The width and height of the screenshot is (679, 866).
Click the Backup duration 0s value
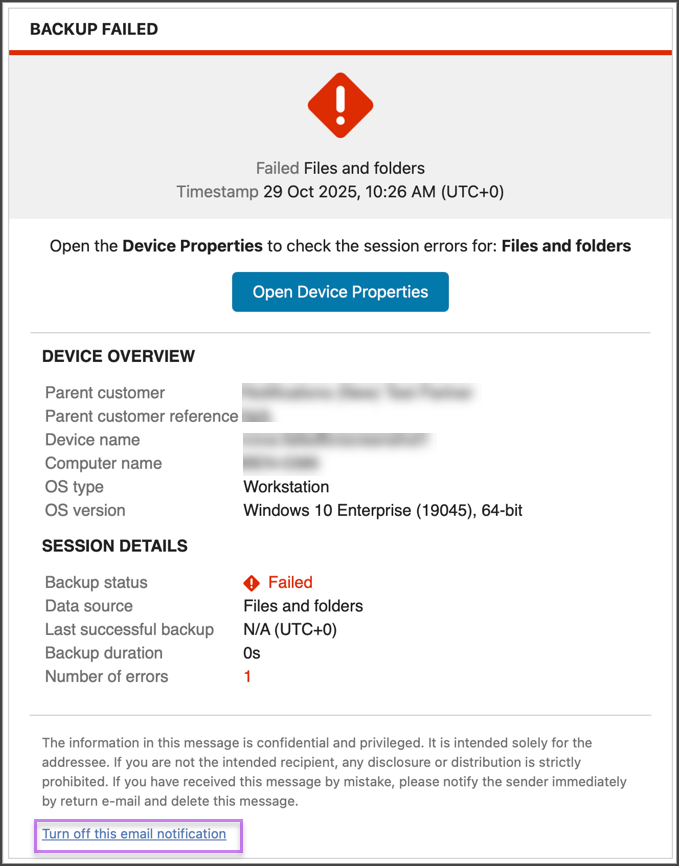pos(252,653)
